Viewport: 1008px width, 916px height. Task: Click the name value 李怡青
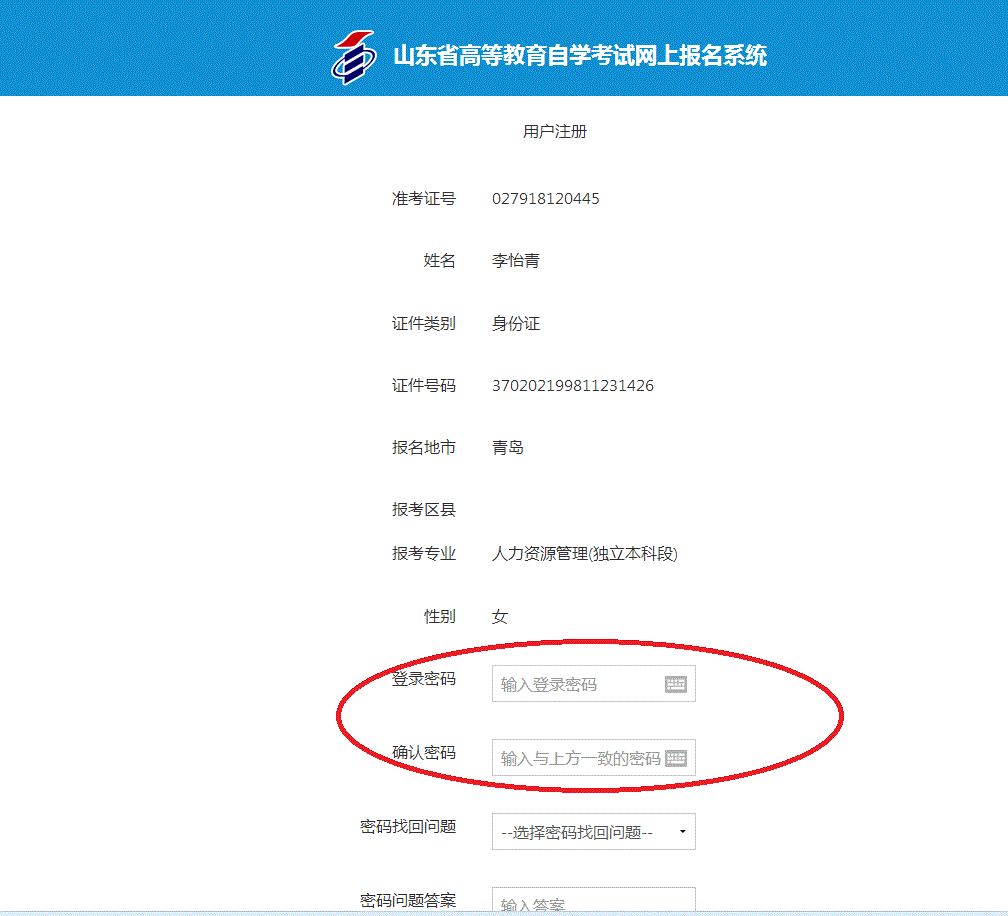click(515, 261)
